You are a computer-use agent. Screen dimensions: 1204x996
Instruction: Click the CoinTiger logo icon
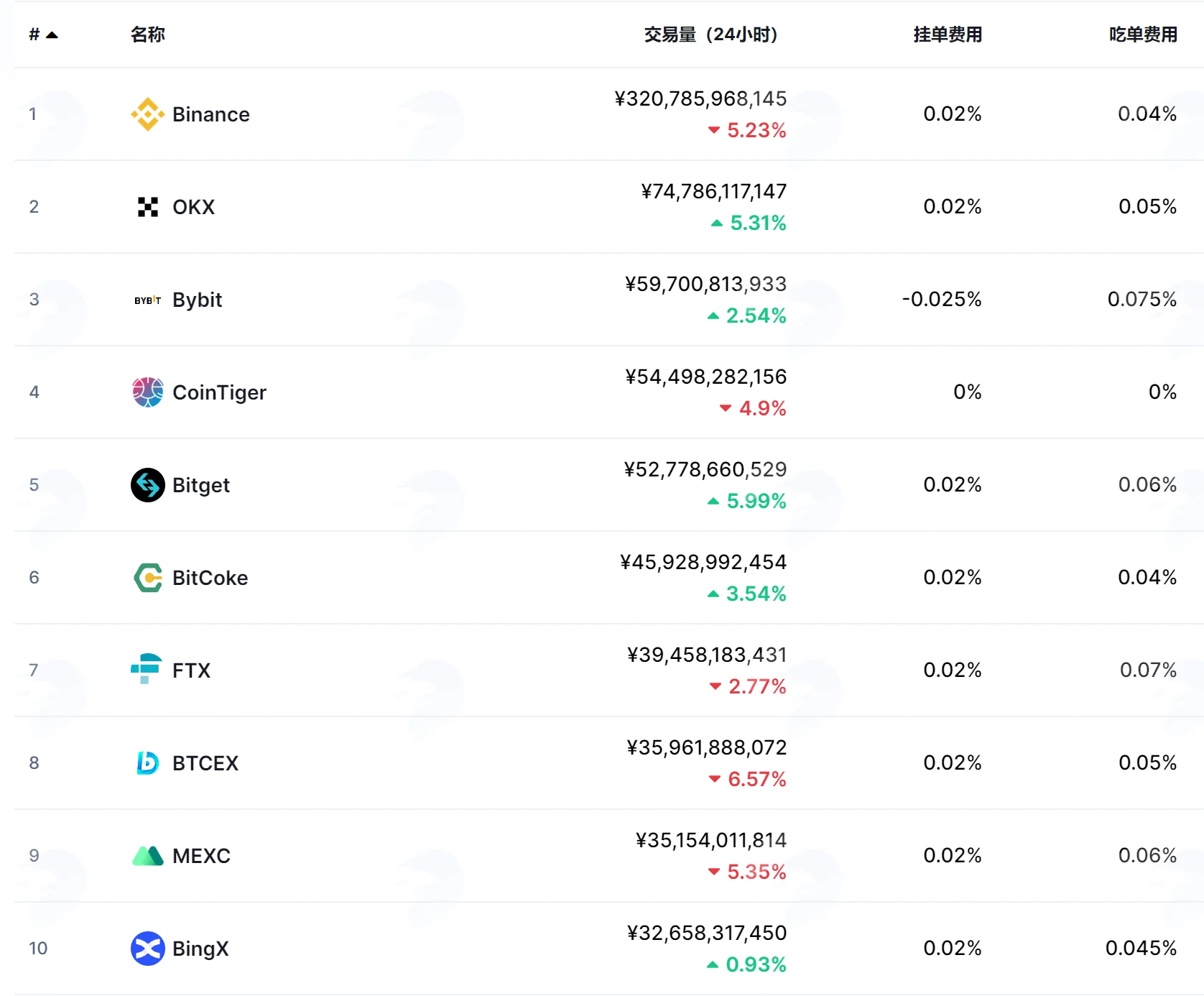click(x=148, y=392)
